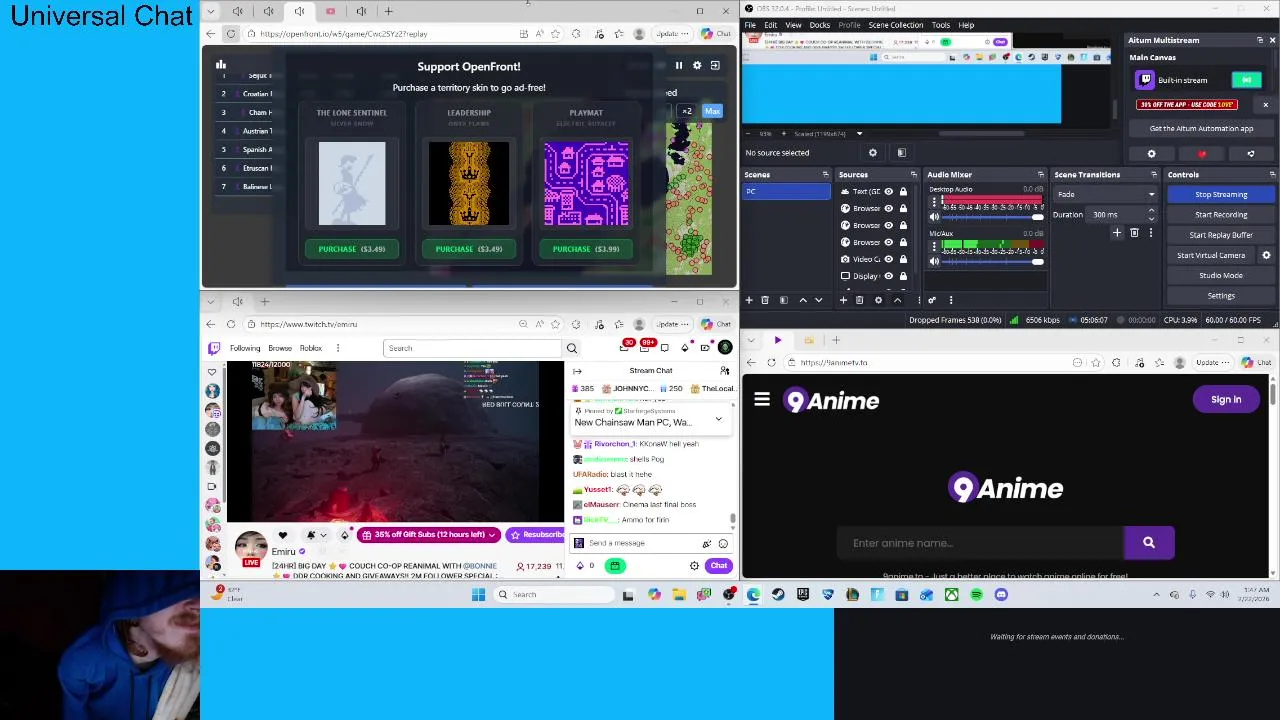Mute Desktop Audio in OBS mixer

(935, 217)
